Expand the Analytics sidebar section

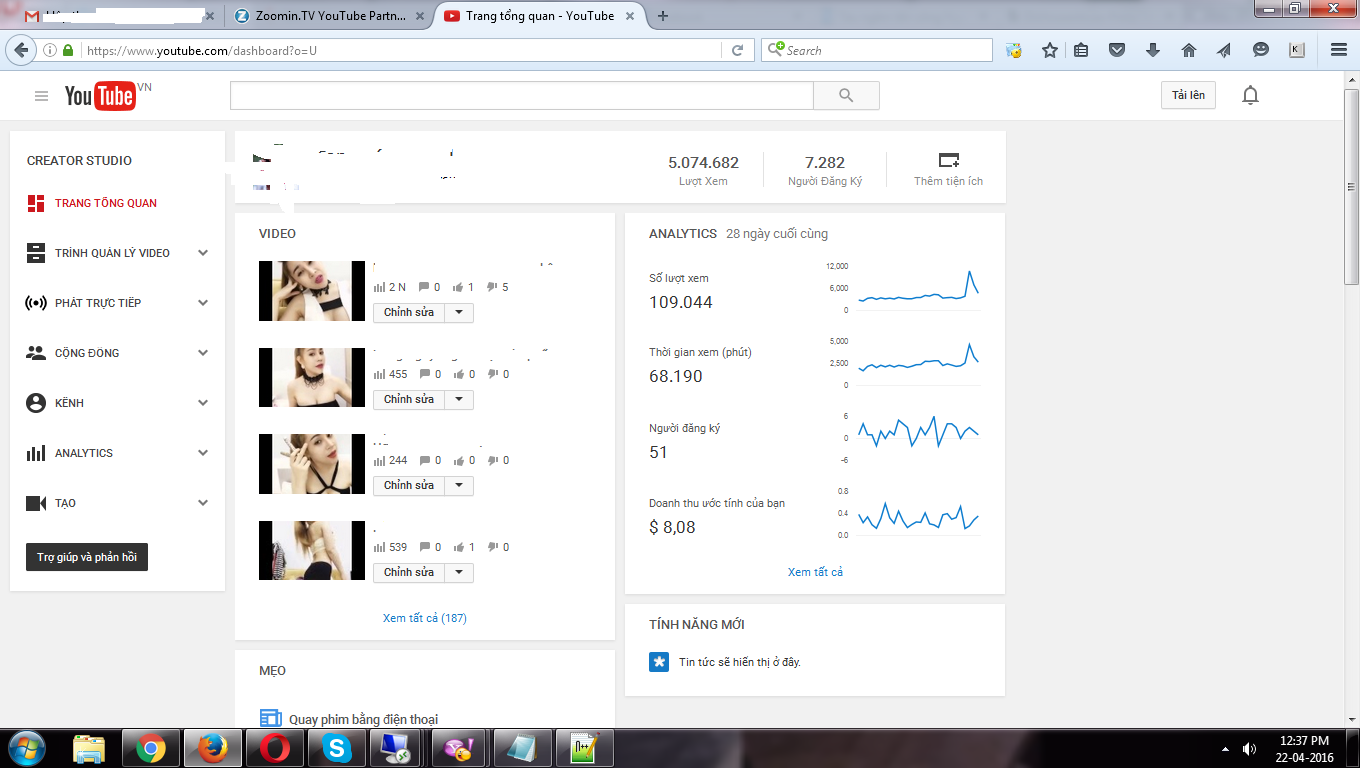203,453
